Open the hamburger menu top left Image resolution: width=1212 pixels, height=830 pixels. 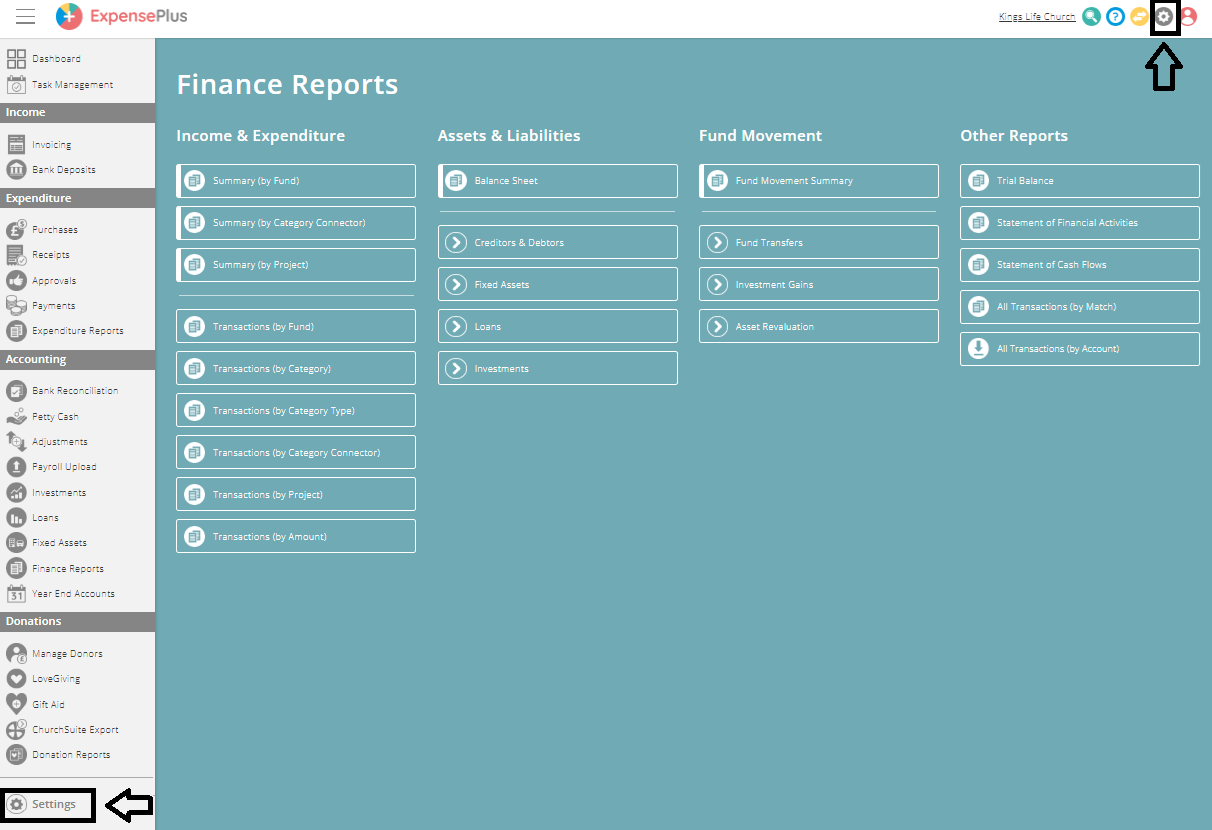click(25, 15)
